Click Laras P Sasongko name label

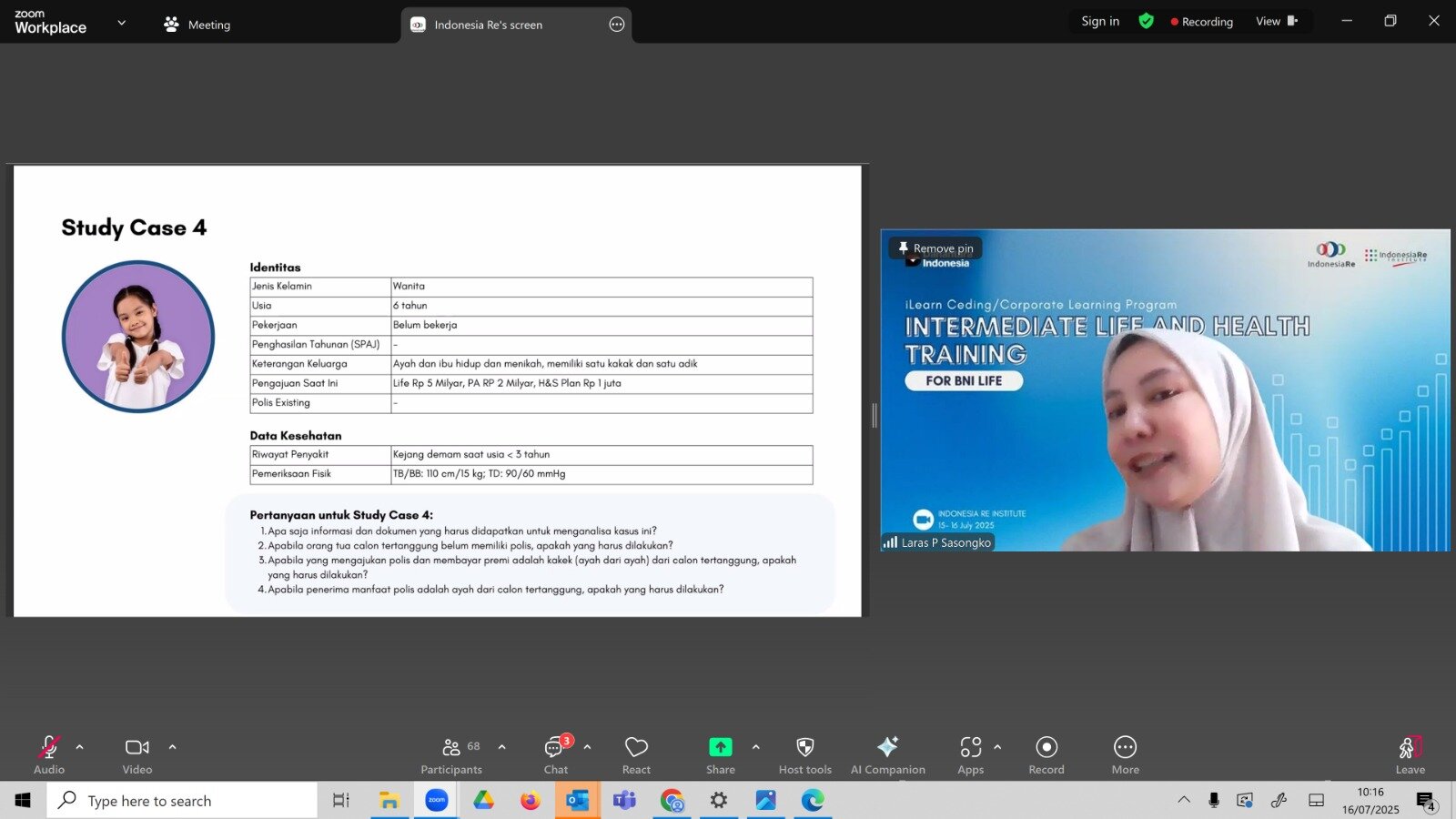[937, 542]
